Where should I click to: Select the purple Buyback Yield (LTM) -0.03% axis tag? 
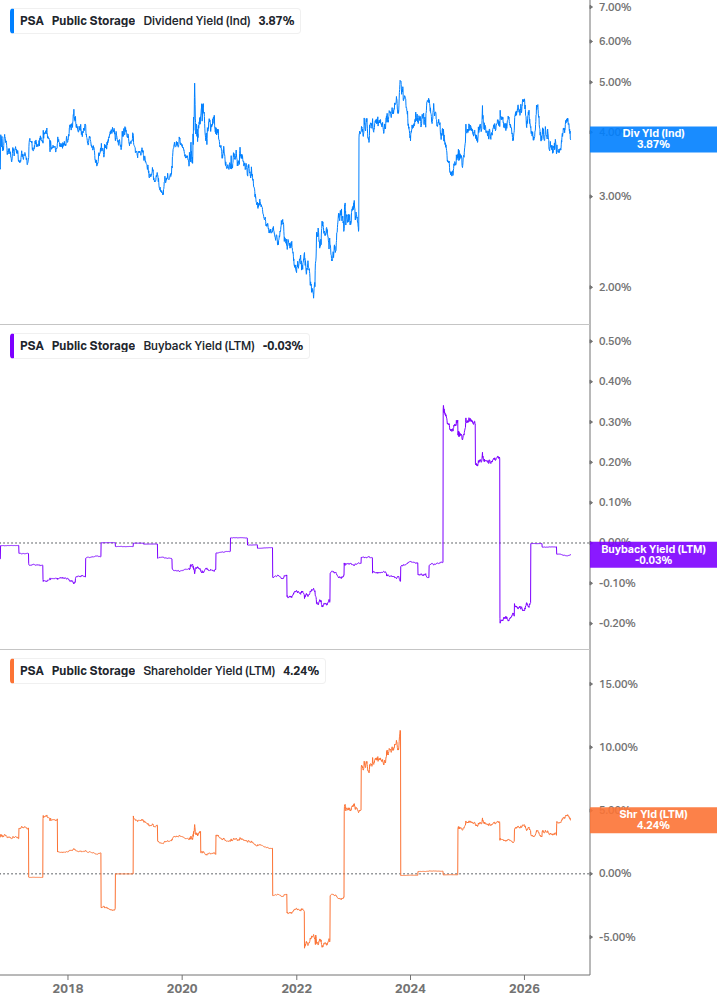click(653, 555)
